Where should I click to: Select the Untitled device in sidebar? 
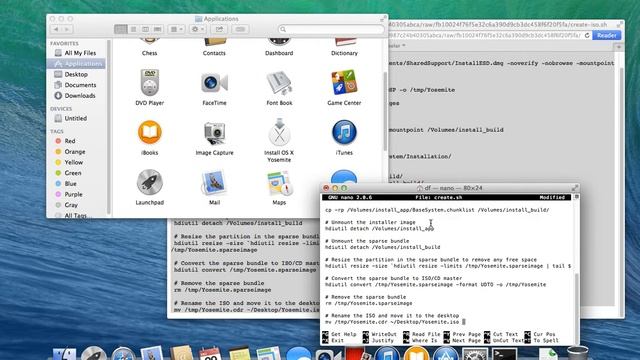[x=76, y=118]
